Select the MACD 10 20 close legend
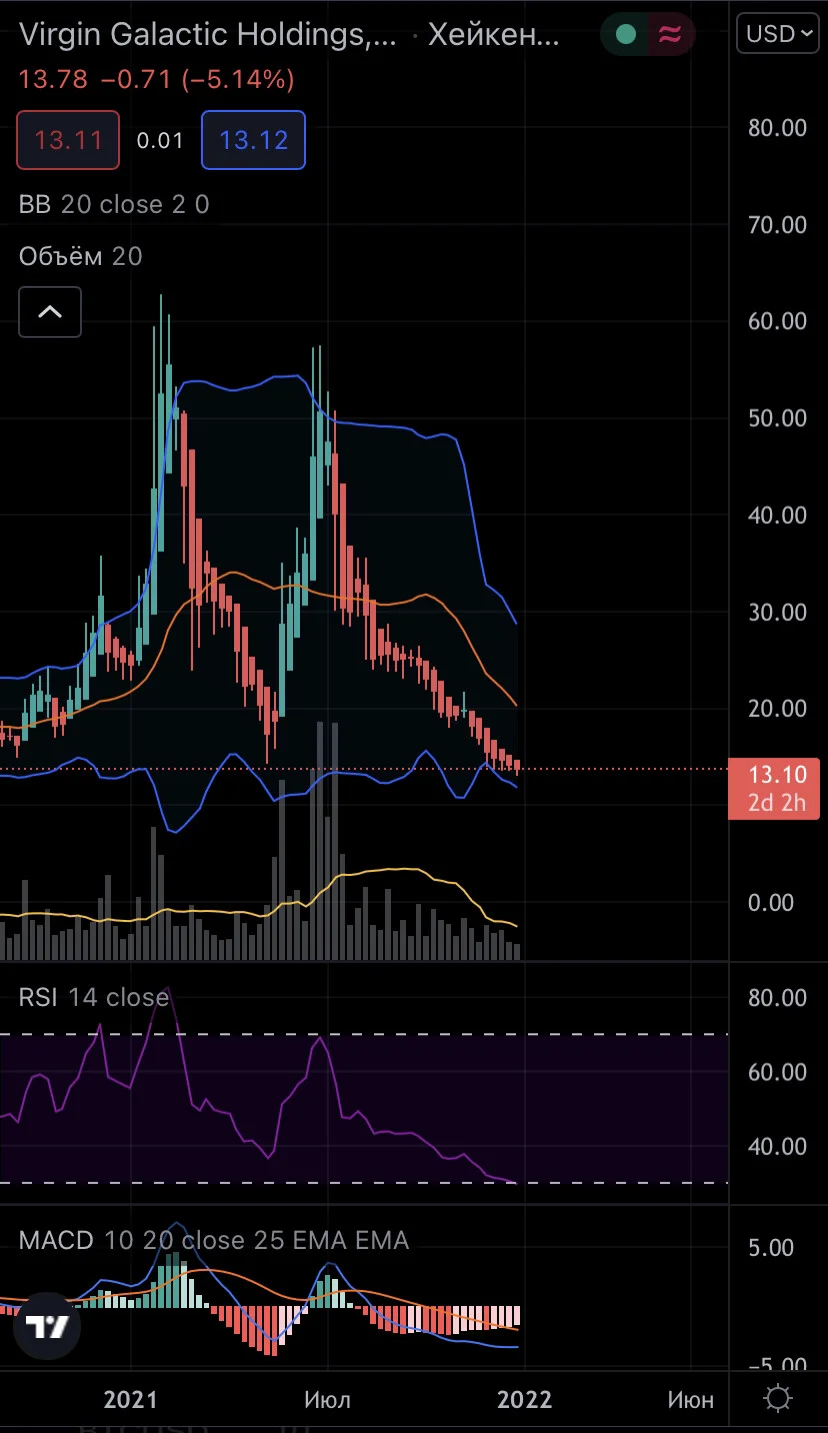Screen dimensions: 828x1433 pos(214,1240)
